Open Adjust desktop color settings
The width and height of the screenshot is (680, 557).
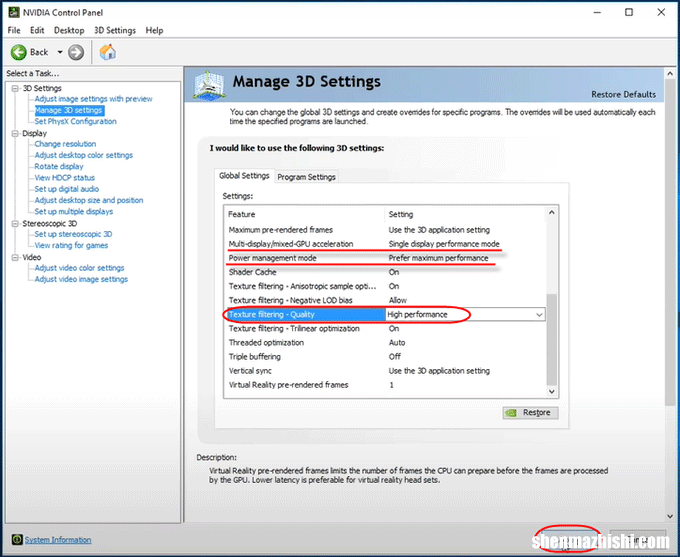[84, 155]
